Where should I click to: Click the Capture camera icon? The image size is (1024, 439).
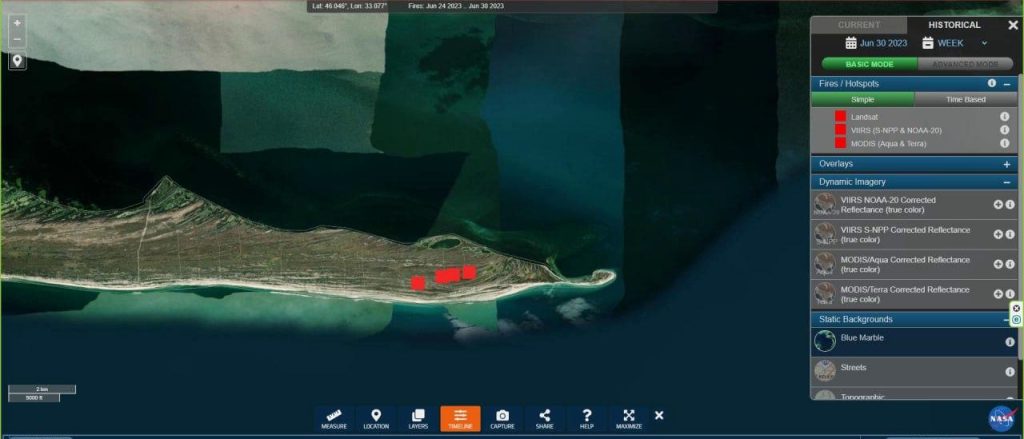click(x=502, y=418)
